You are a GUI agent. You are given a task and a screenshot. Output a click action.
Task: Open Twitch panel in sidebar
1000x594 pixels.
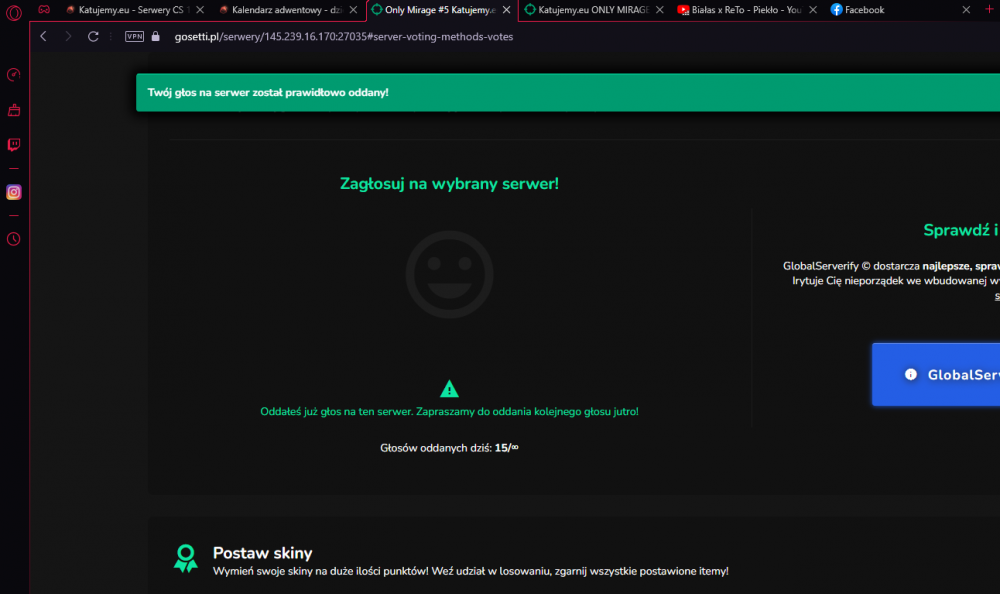(x=13, y=145)
